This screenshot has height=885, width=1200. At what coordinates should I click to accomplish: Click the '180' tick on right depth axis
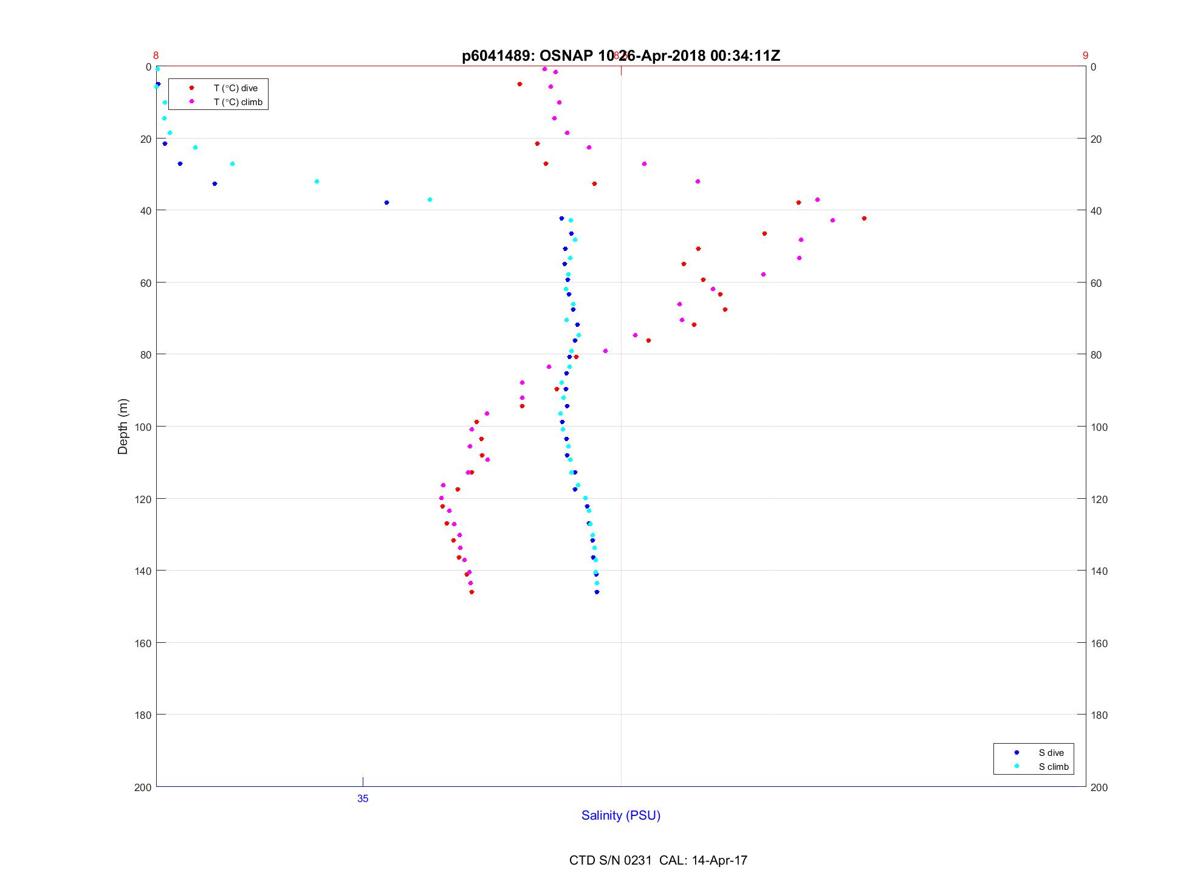1099,715
